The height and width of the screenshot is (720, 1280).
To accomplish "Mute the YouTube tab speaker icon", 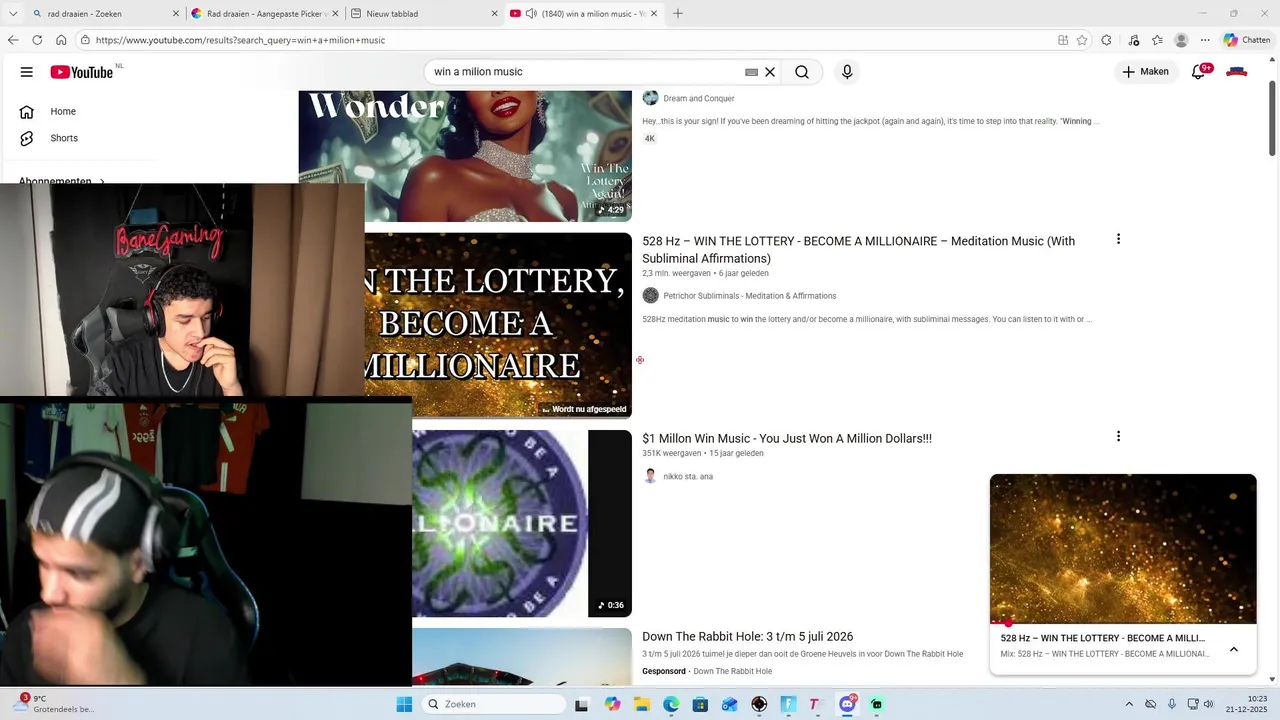I will [x=531, y=14].
